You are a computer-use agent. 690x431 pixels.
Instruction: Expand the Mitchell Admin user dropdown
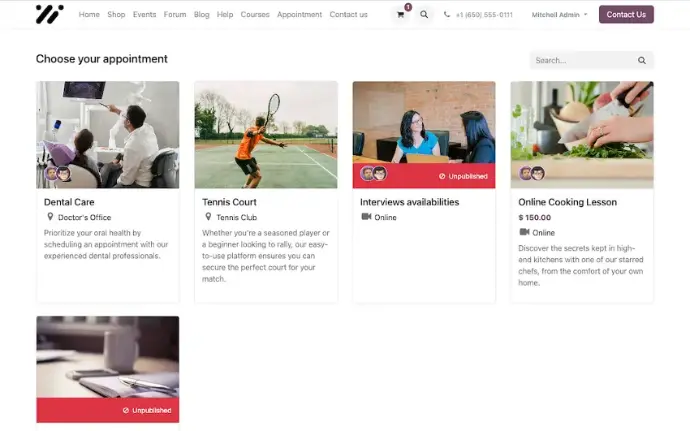point(559,15)
